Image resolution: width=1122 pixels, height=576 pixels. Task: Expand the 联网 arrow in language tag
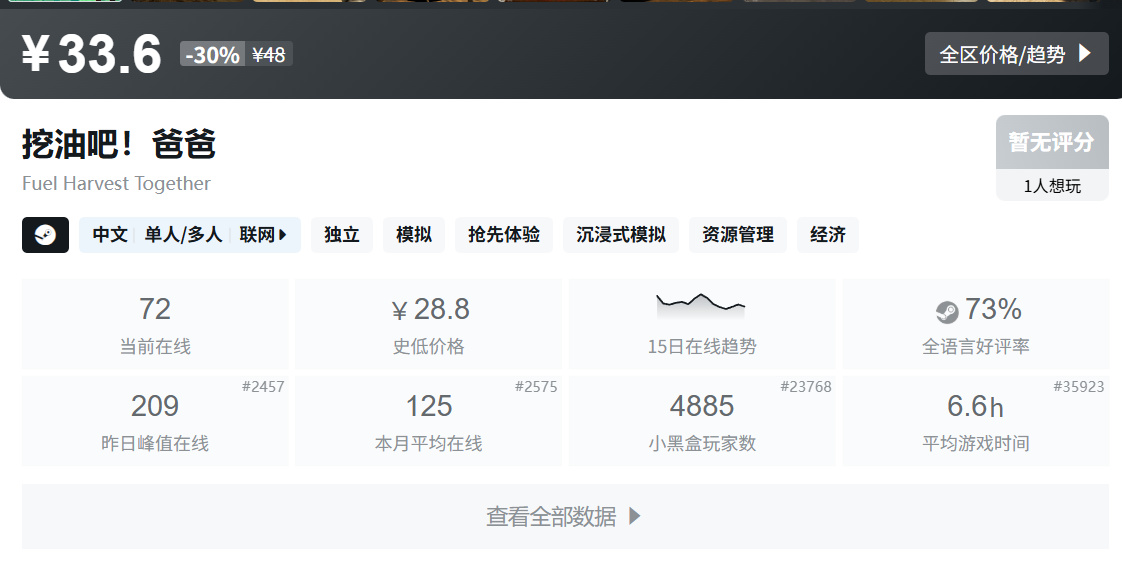tap(283, 235)
